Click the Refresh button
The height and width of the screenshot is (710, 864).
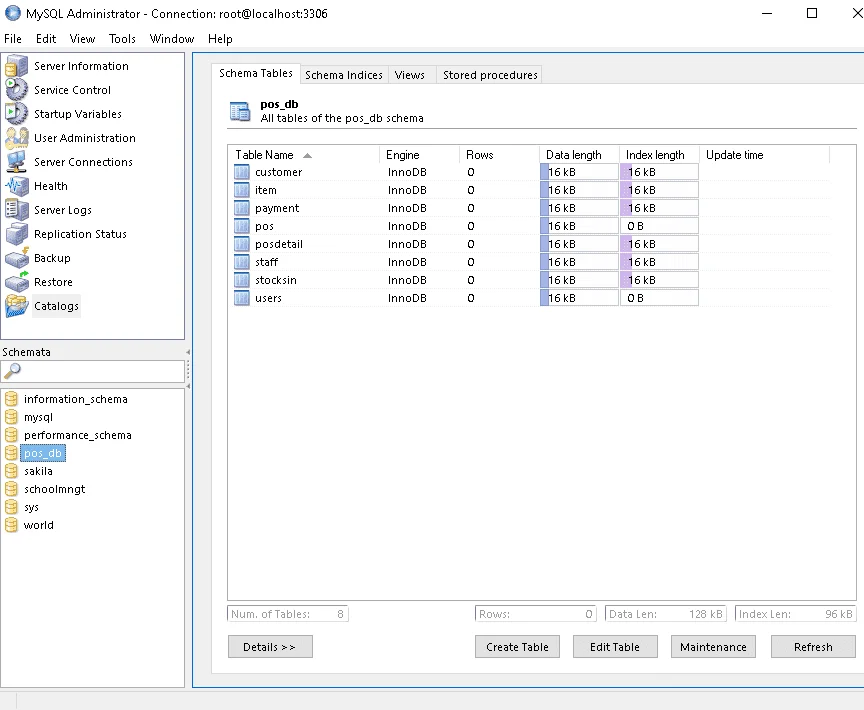pyautogui.click(x=813, y=647)
